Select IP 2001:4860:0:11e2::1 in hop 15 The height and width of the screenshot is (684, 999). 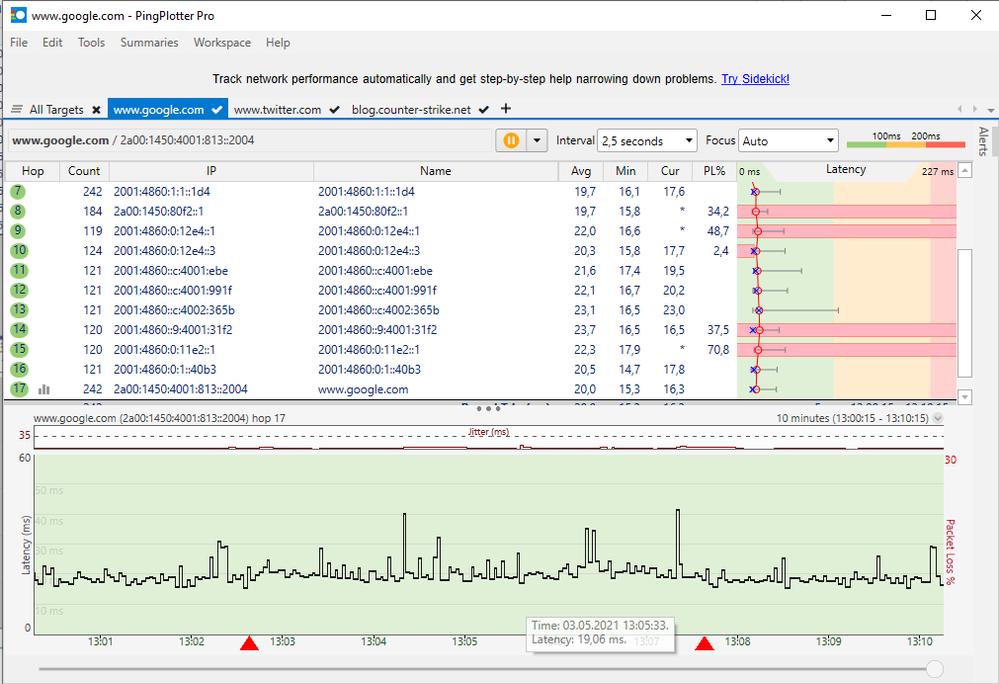[x=164, y=350]
